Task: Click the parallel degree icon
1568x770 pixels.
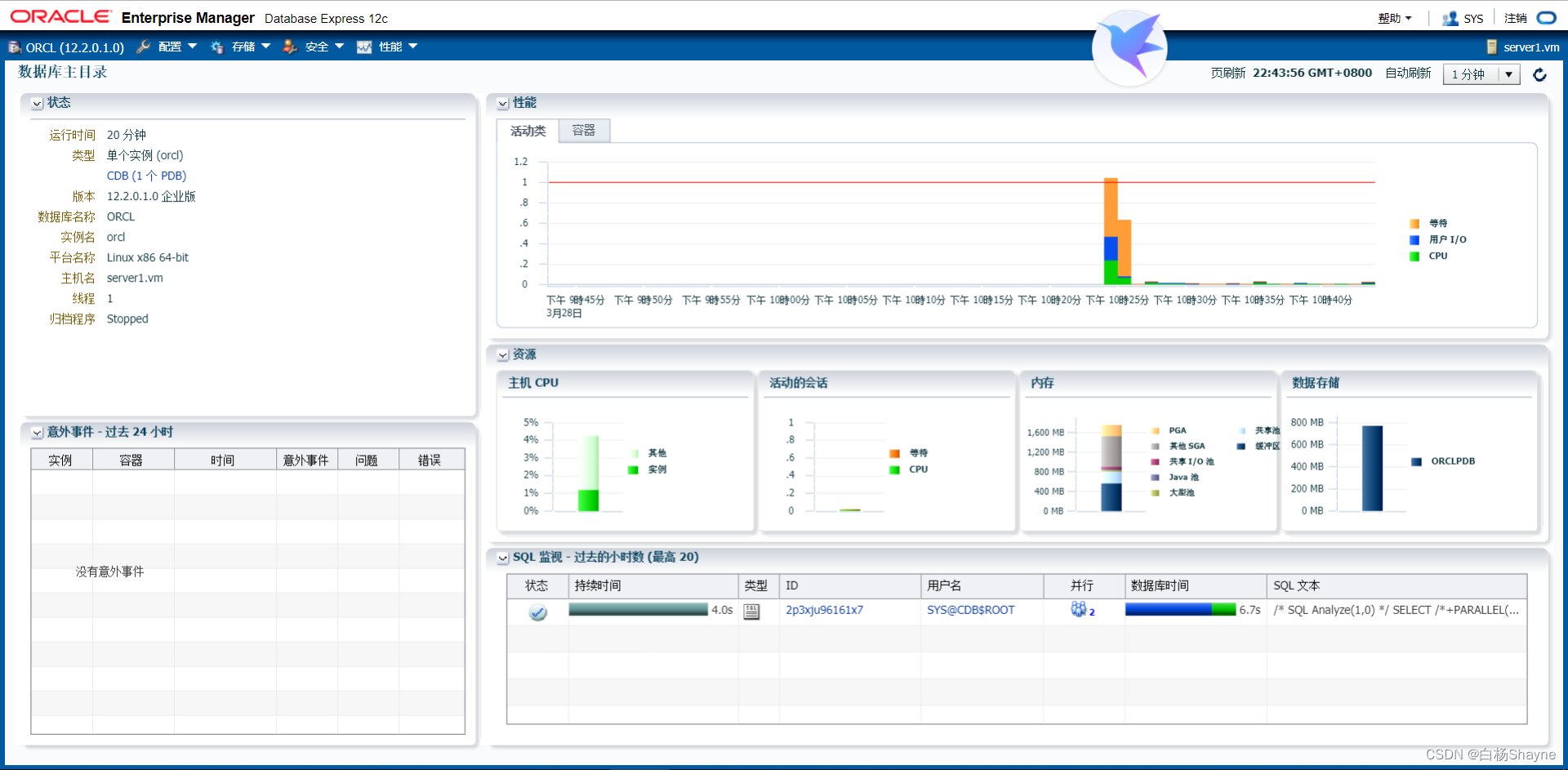Action: click(1079, 609)
